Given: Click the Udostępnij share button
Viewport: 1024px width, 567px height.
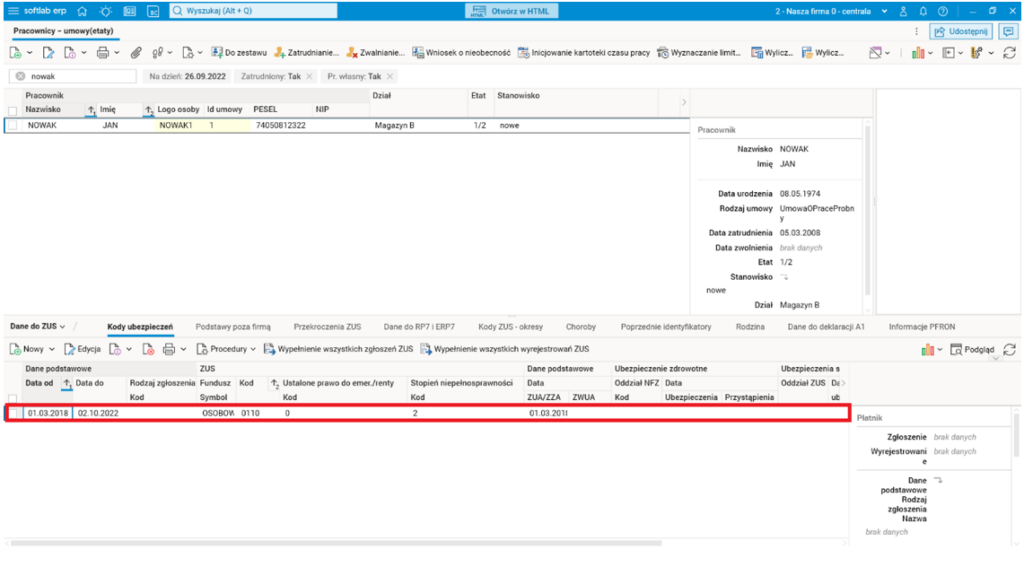Looking at the screenshot, I should tap(961, 31).
